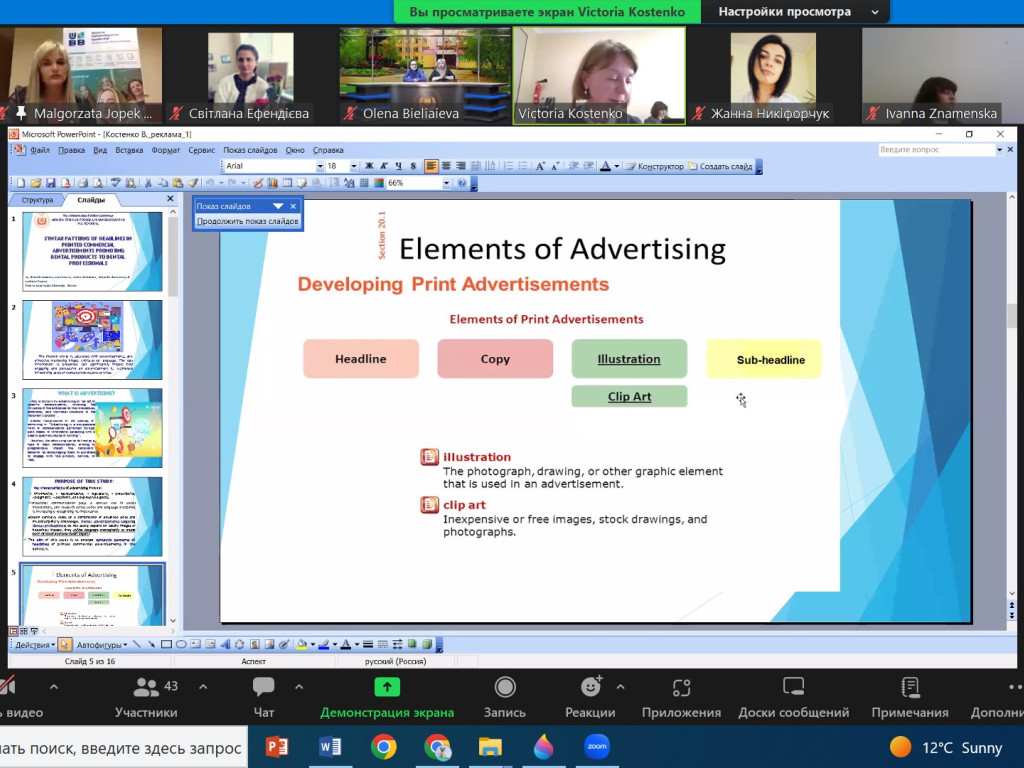Open the PowerPoint Help question mark icon
The width and height of the screenshot is (1024, 768).
[x=462, y=184]
